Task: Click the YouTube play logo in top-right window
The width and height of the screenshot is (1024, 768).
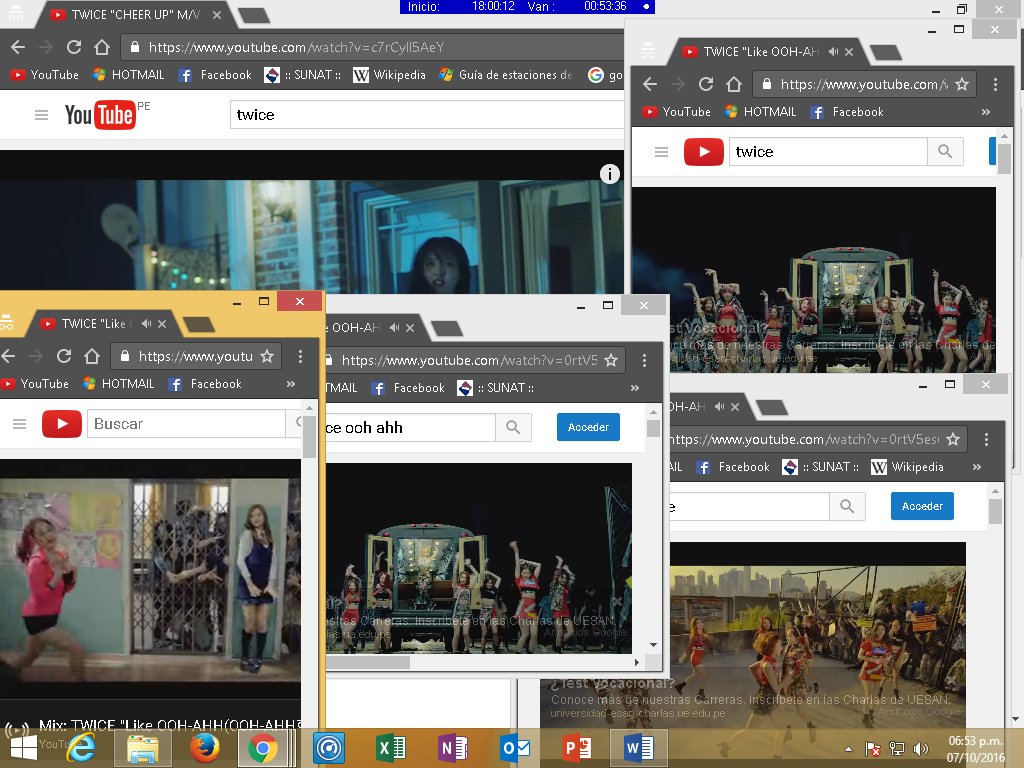Action: (x=703, y=152)
